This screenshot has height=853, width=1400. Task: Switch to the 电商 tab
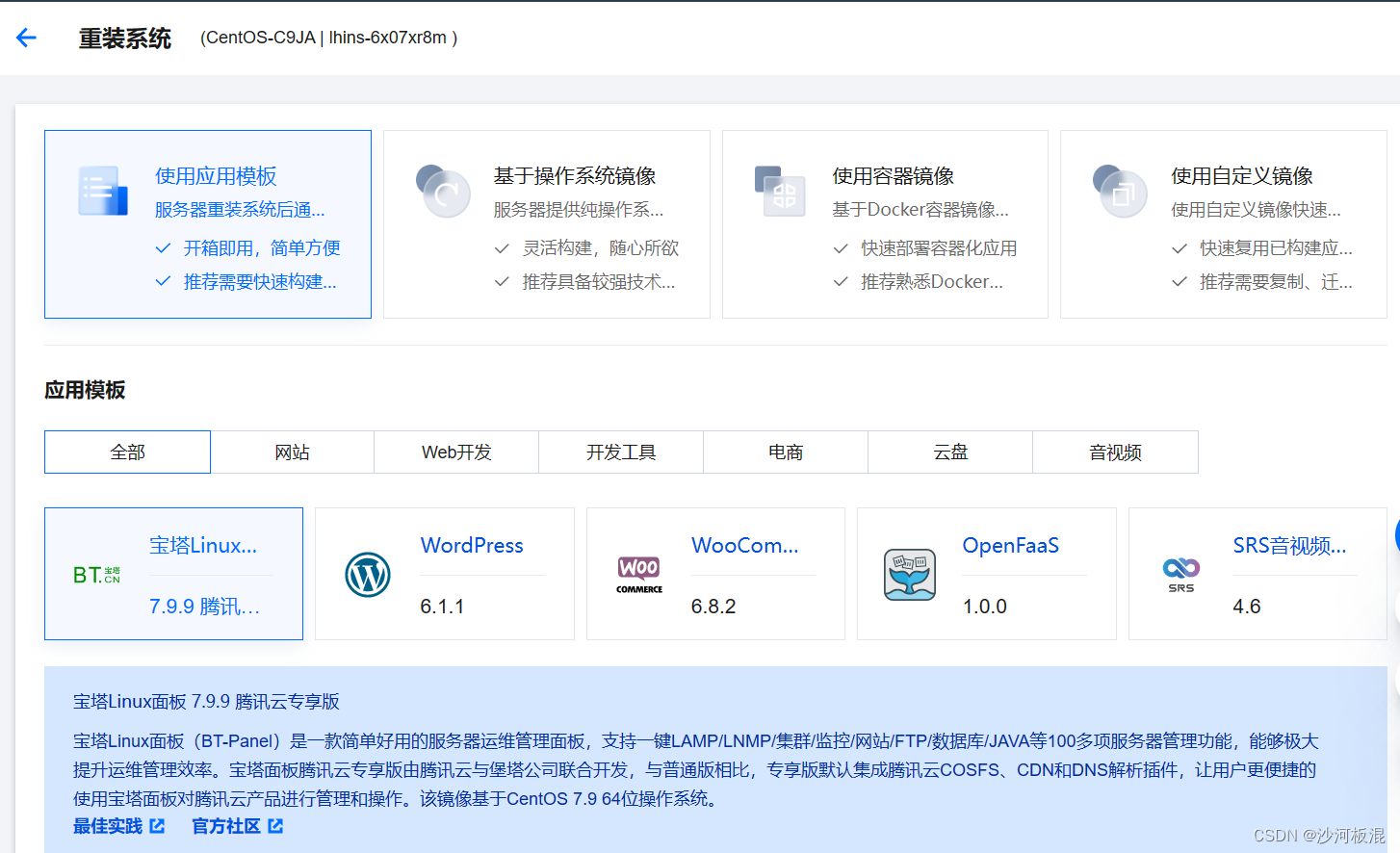(x=786, y=452)
